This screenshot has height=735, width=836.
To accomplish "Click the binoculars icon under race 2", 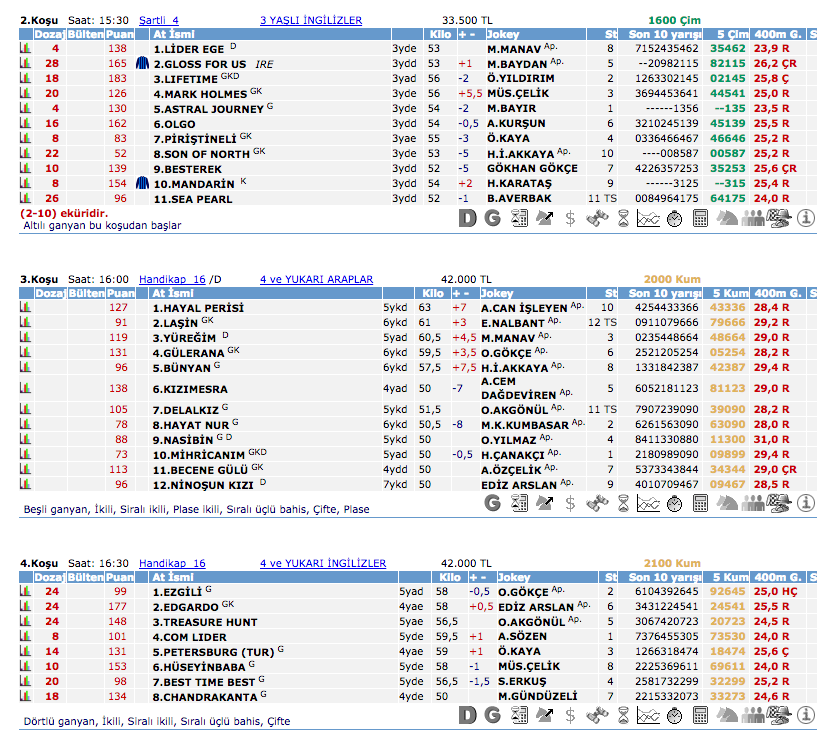I will [x=596, y=218].
